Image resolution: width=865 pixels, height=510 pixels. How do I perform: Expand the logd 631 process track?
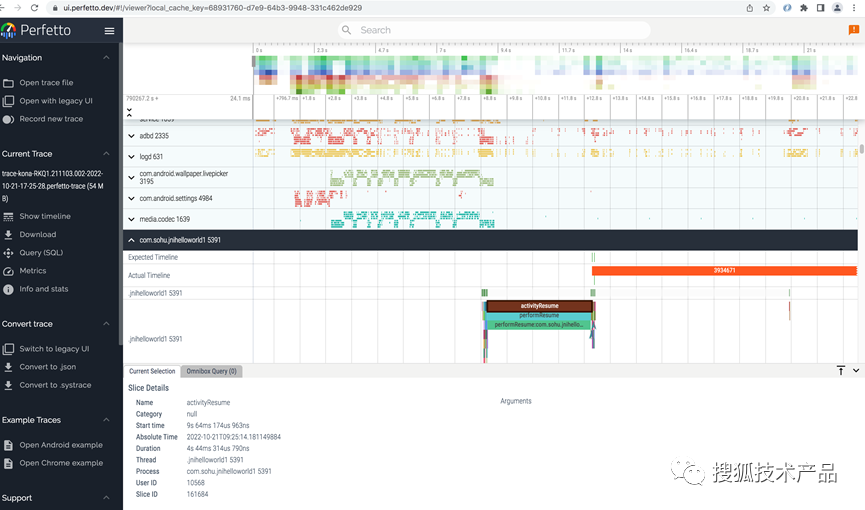pyautogui.click(x=131, y=157)
